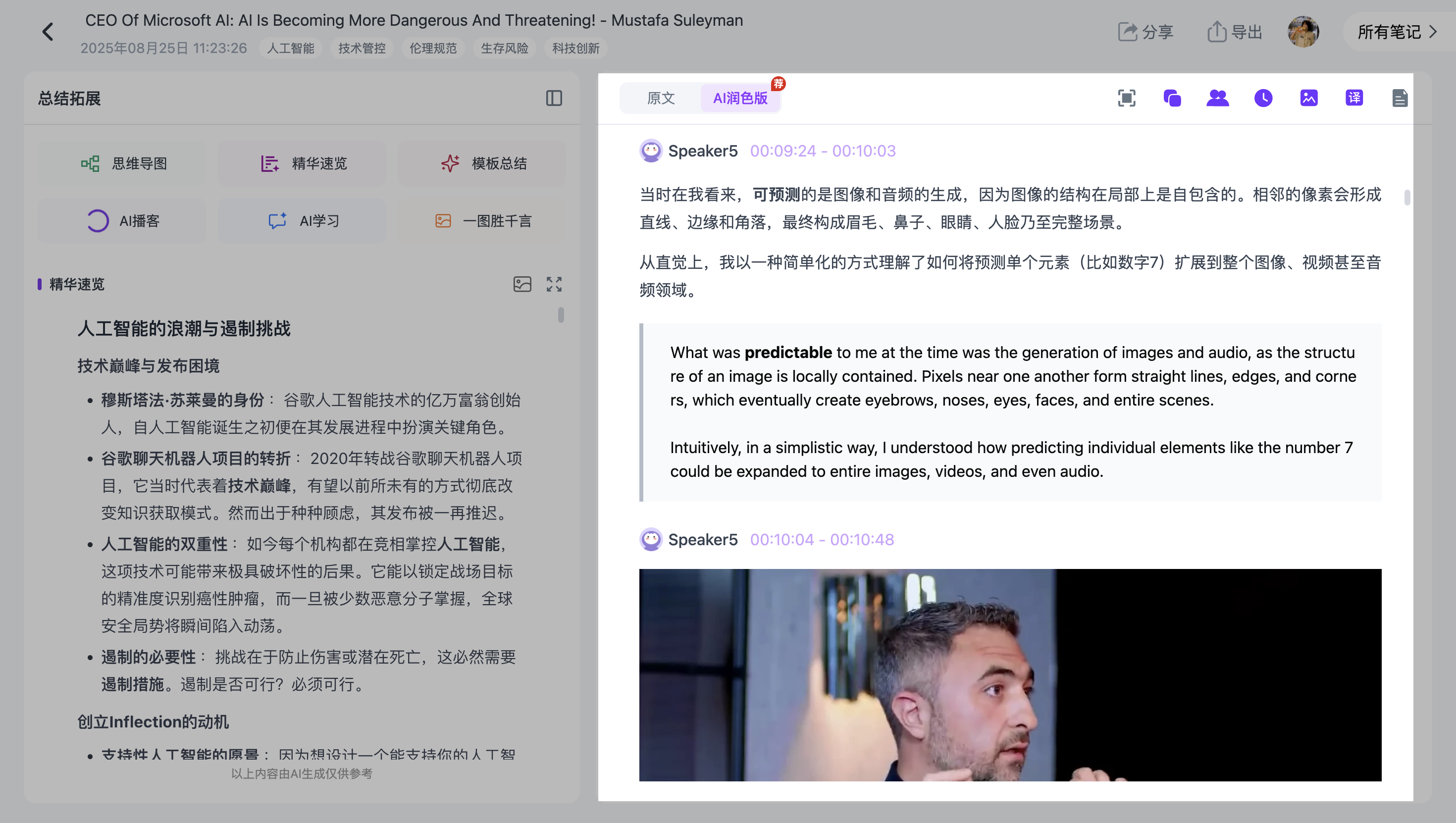Toggle the image display icon in toolbar
The image size is (1456, 823).
point(1309,99)
